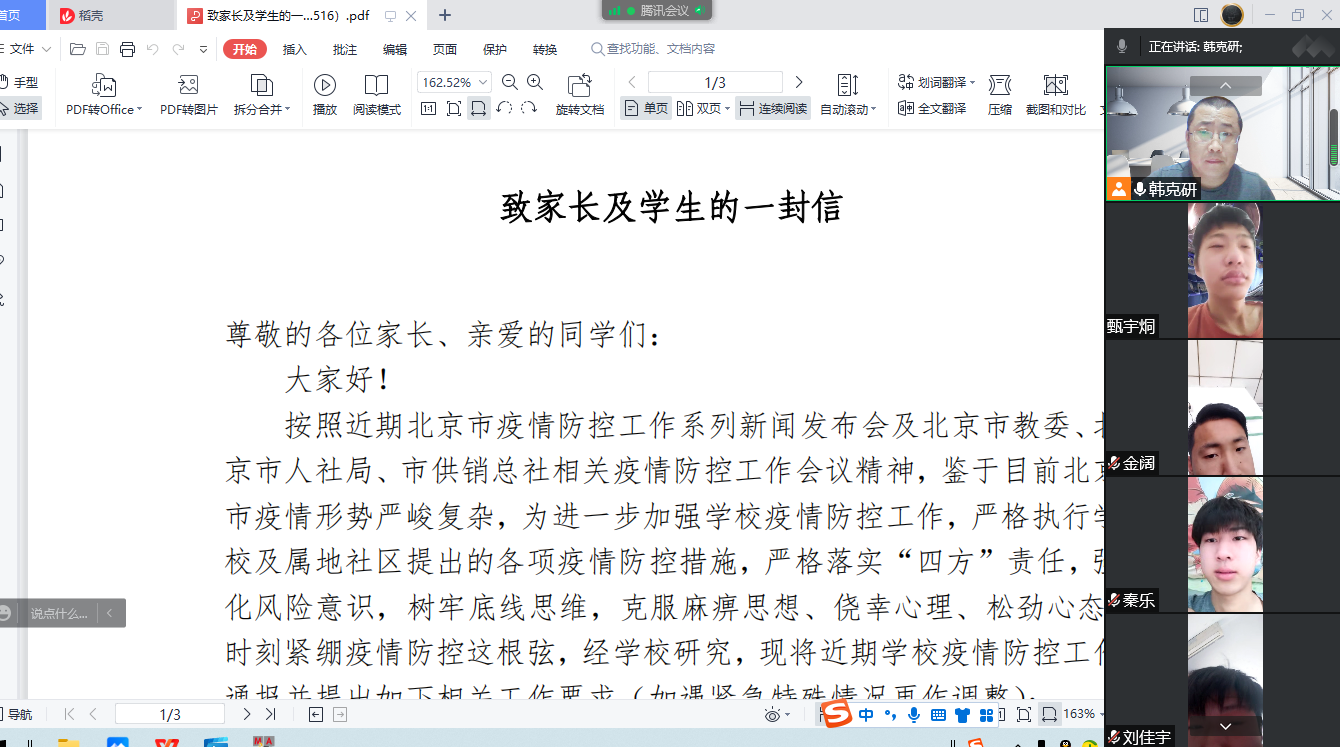Enter 阅读模式 reading mode
Image resolution: width=1340 pixels, height=747 pixels.
[x=376, y=86]
